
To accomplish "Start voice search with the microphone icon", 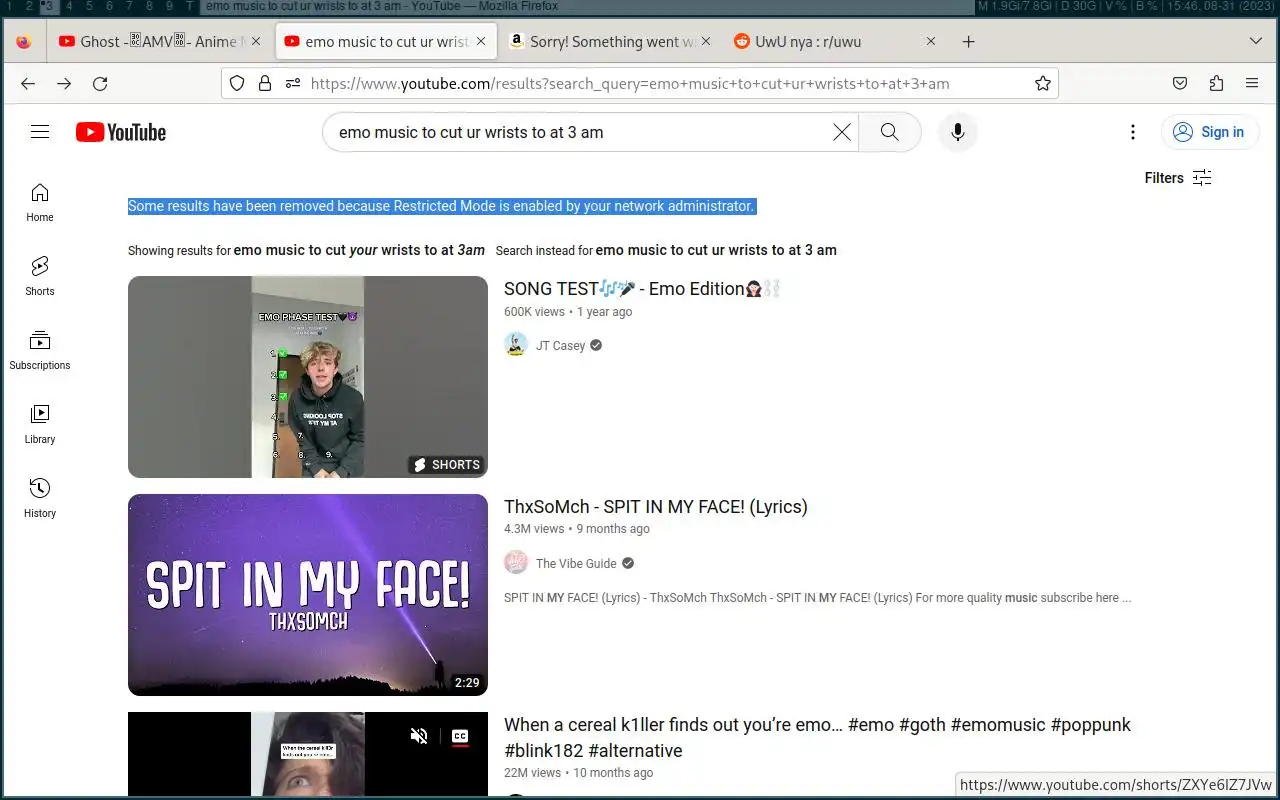I will click(x=957, y=132).
